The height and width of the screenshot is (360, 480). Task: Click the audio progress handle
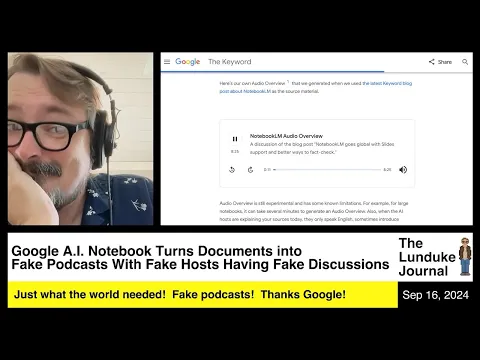[x=275, y=170]
